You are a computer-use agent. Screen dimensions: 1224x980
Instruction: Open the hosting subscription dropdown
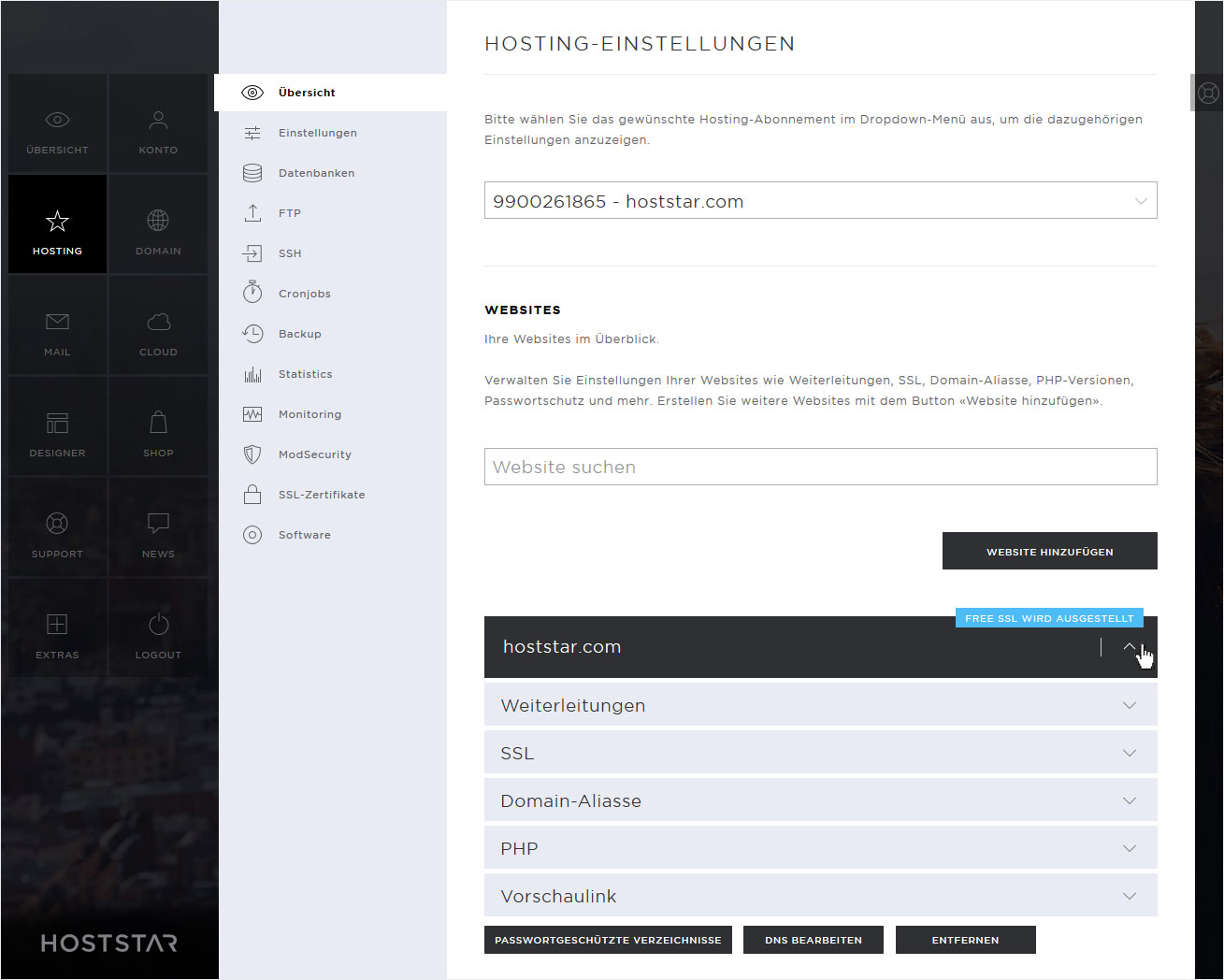(820, 201)
